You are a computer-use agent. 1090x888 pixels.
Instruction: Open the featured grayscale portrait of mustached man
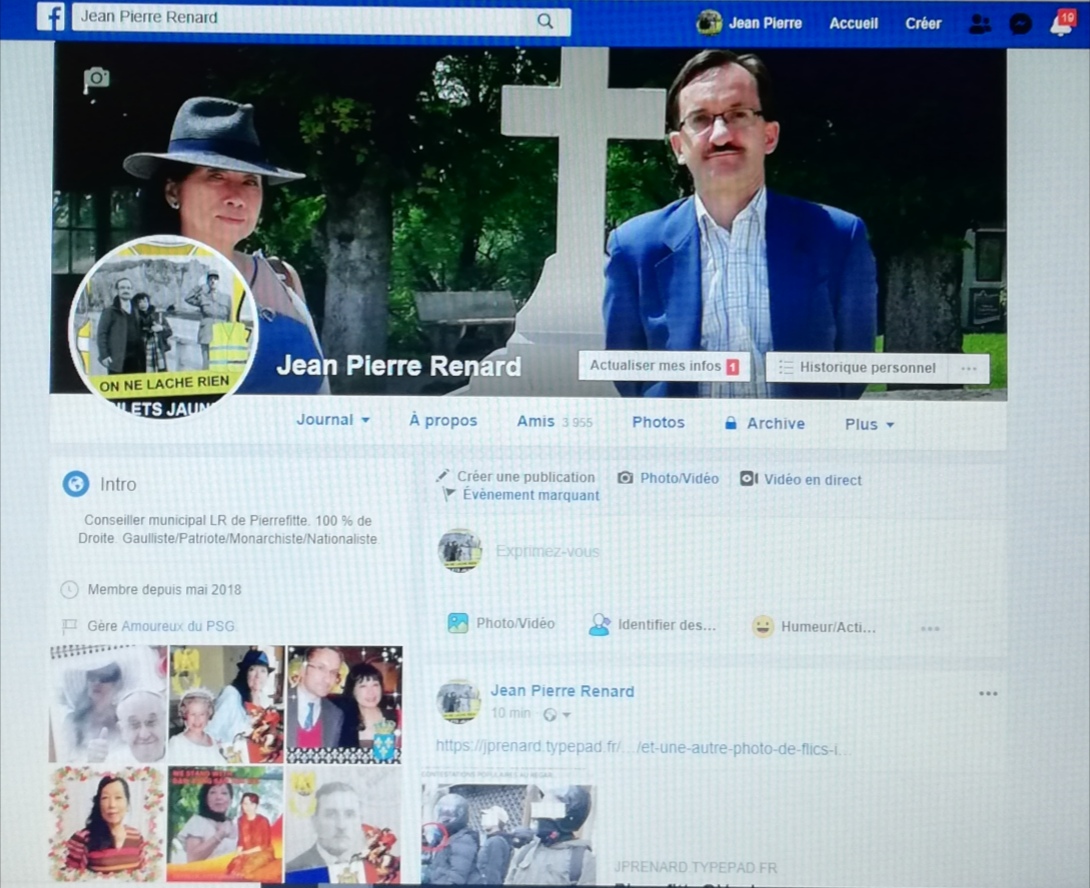coord(343,825)
